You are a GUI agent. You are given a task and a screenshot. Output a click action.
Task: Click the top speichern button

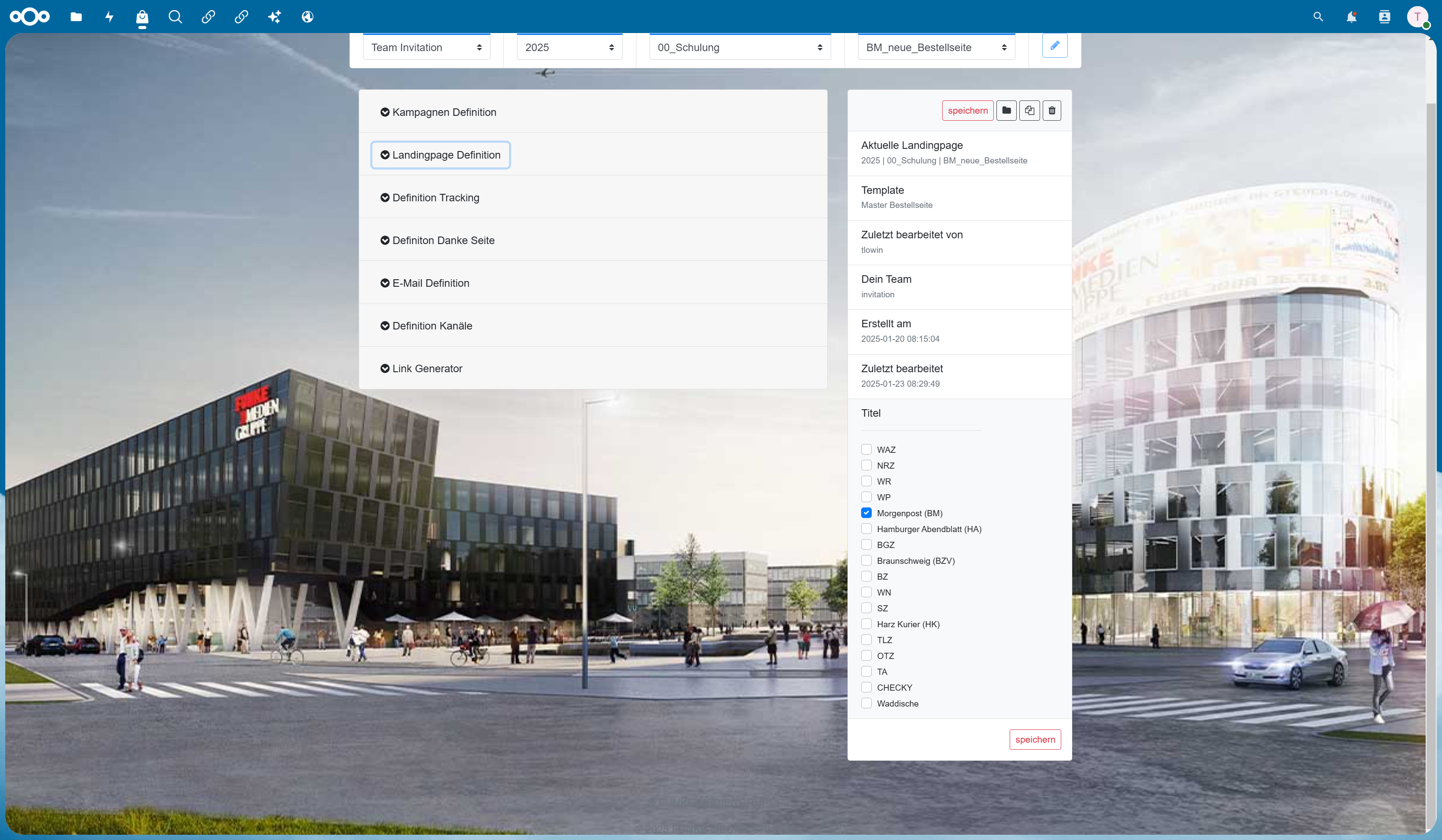coord(968,111)
